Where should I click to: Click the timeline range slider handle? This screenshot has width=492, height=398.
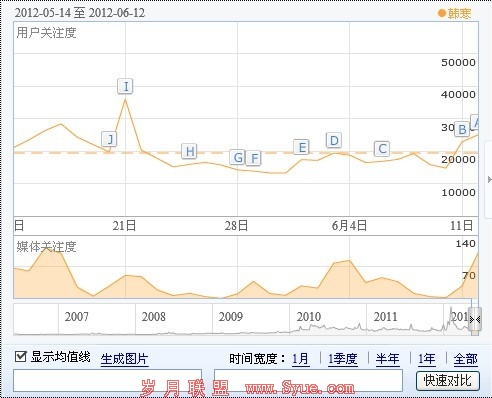coord(475,319)
